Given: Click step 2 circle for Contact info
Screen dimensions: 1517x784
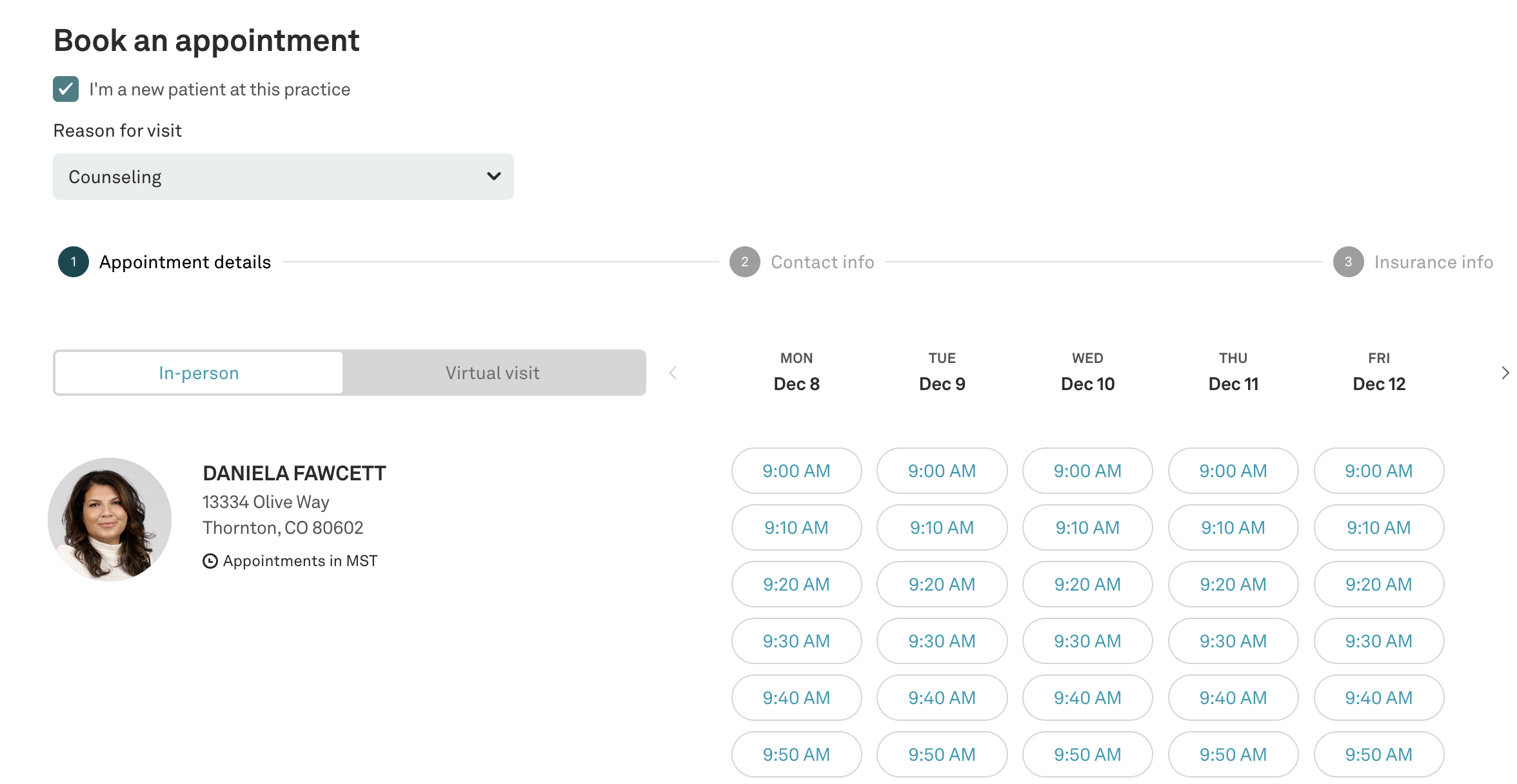Looking at the screenshot, I should pyautogui.click(x=744, y=262).
